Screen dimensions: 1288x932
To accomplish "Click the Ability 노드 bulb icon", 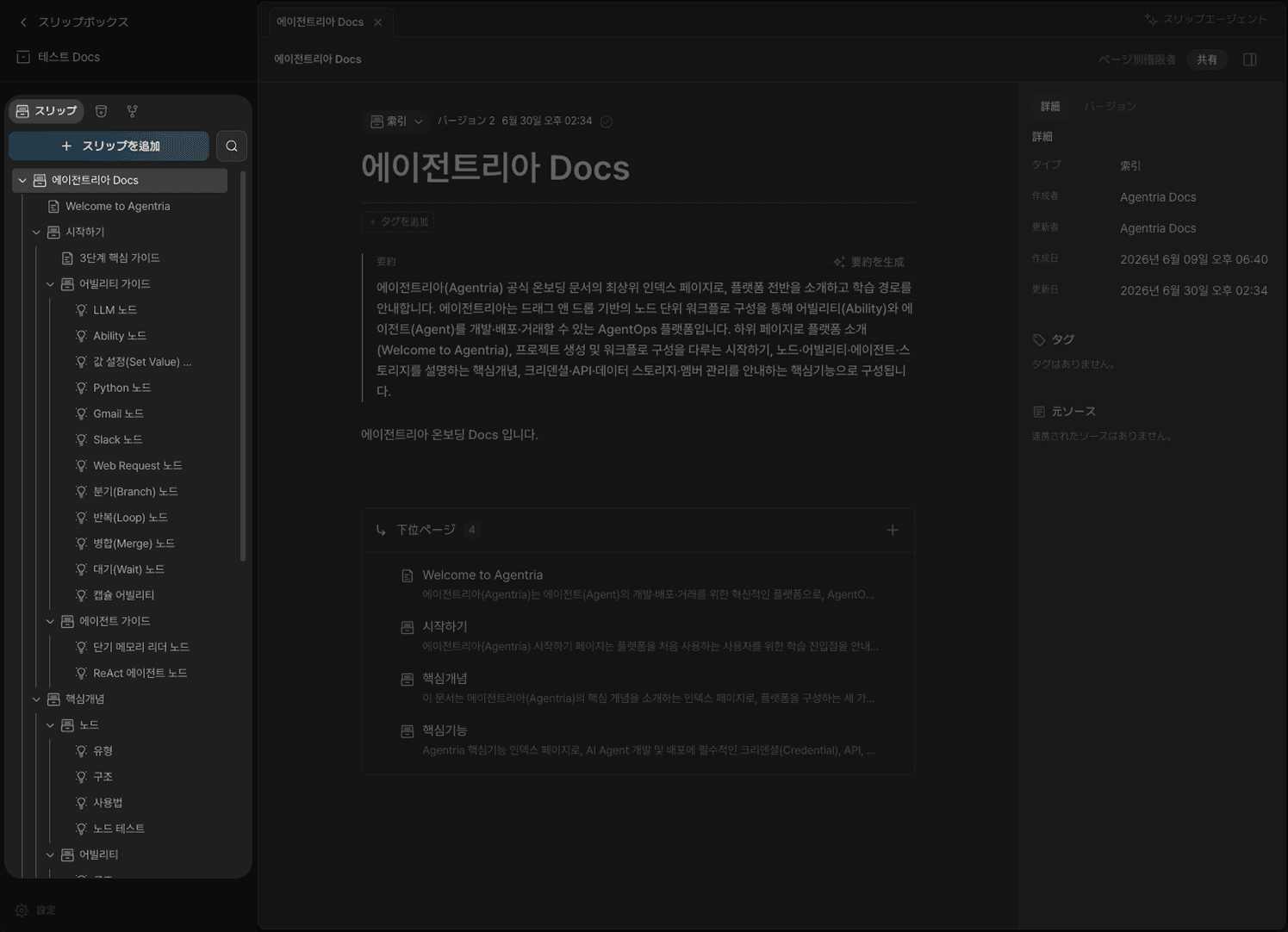I will click(x=81, y=336).
